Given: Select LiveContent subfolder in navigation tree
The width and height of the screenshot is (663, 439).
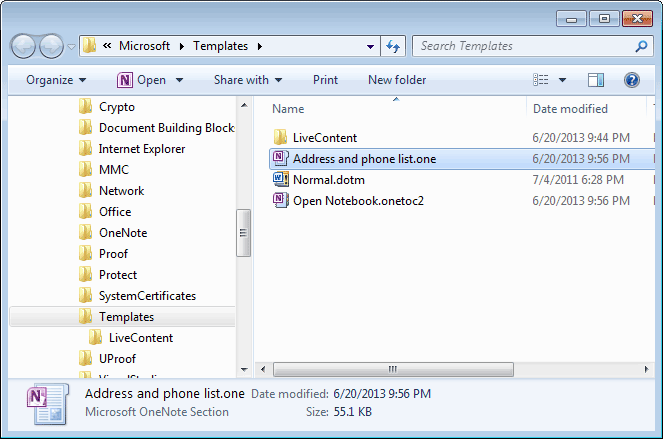Looking at the screenshot, I should [x=141, y=338].
